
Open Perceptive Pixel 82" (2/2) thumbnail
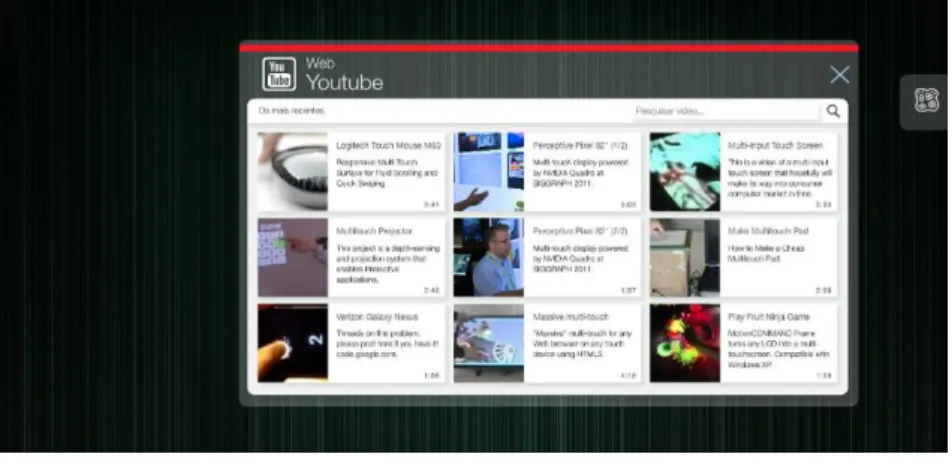click(x=489, y=258)
